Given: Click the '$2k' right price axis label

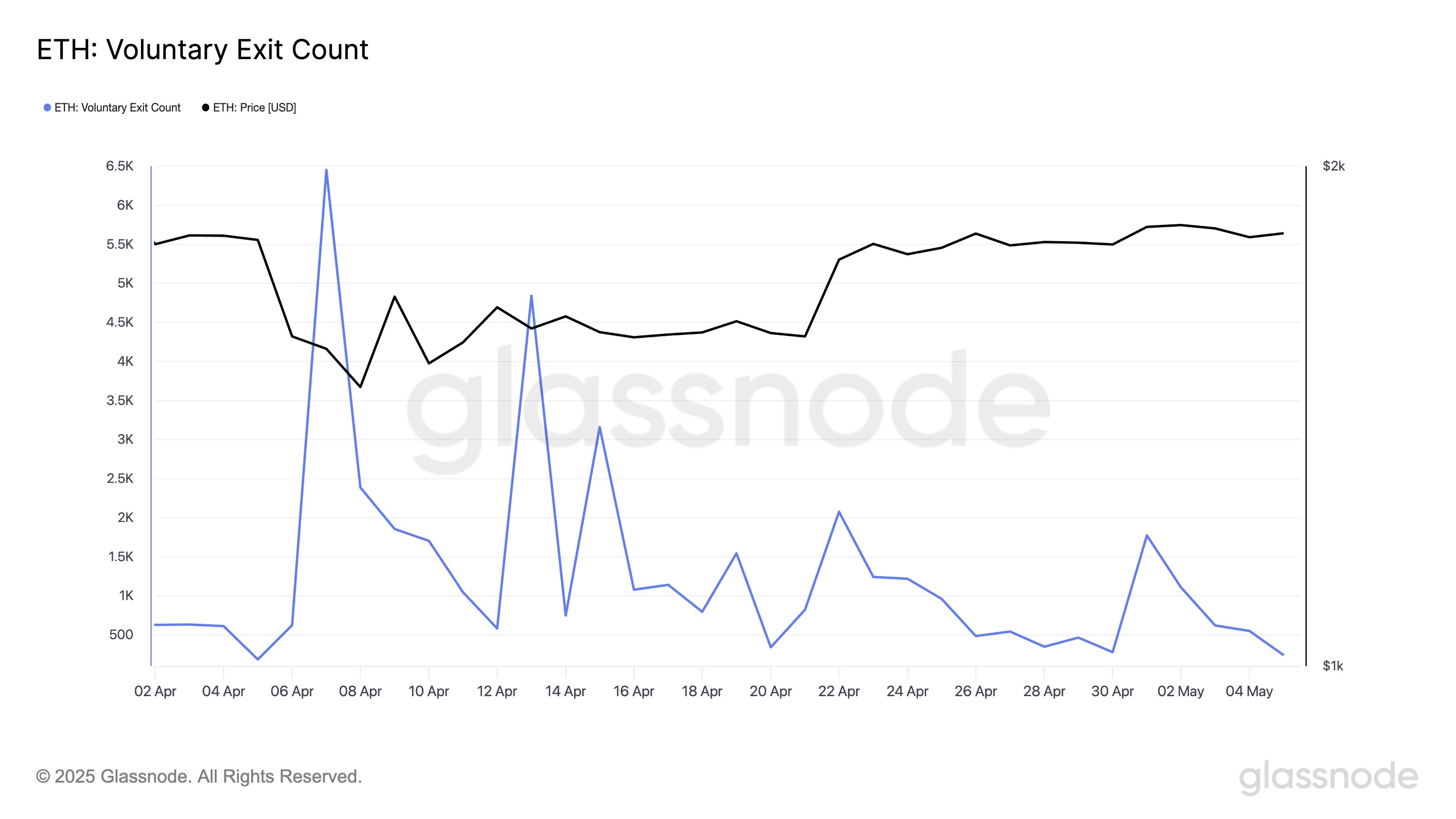Looking at the screenshot, I should [1334, 166].
